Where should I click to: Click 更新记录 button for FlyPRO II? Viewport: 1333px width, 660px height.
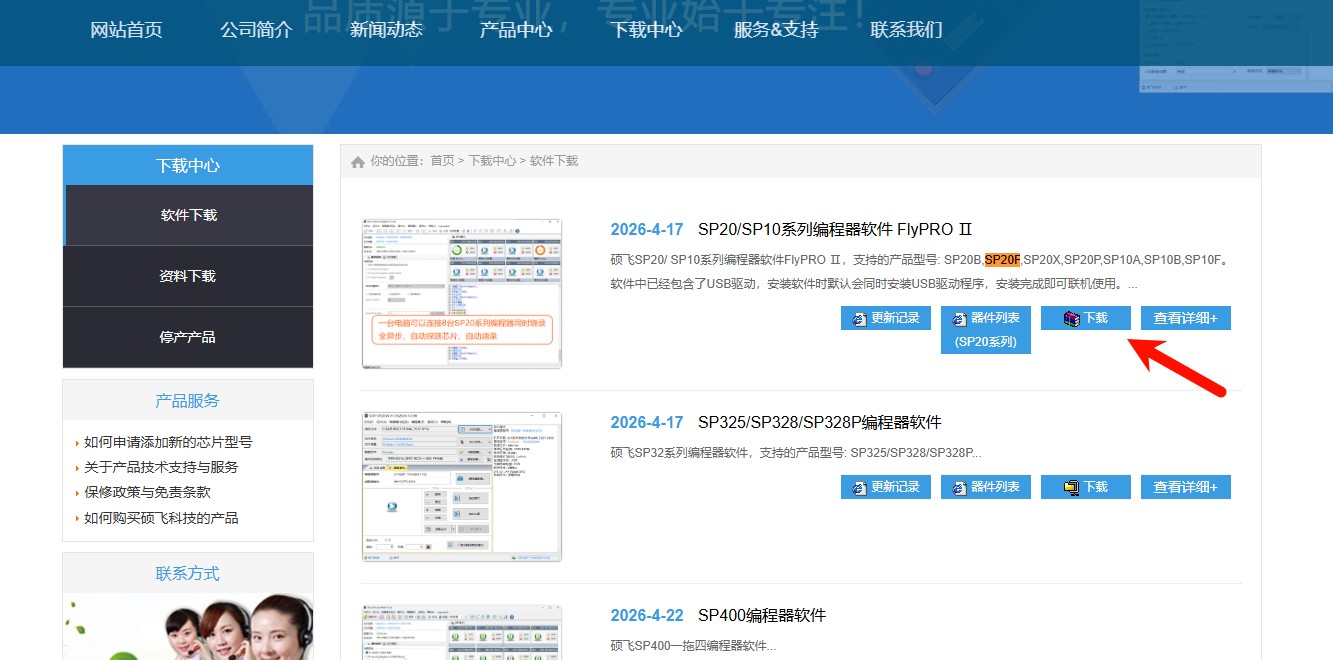[886, 318]
